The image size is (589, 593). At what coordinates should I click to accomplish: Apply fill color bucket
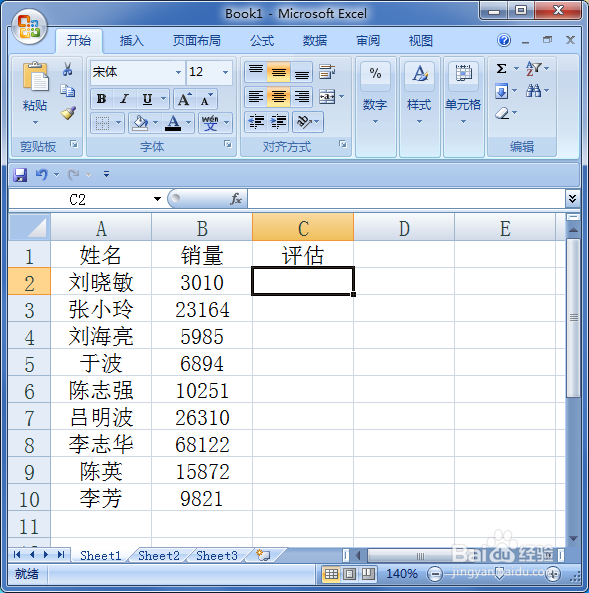click(x=140, y=123)
